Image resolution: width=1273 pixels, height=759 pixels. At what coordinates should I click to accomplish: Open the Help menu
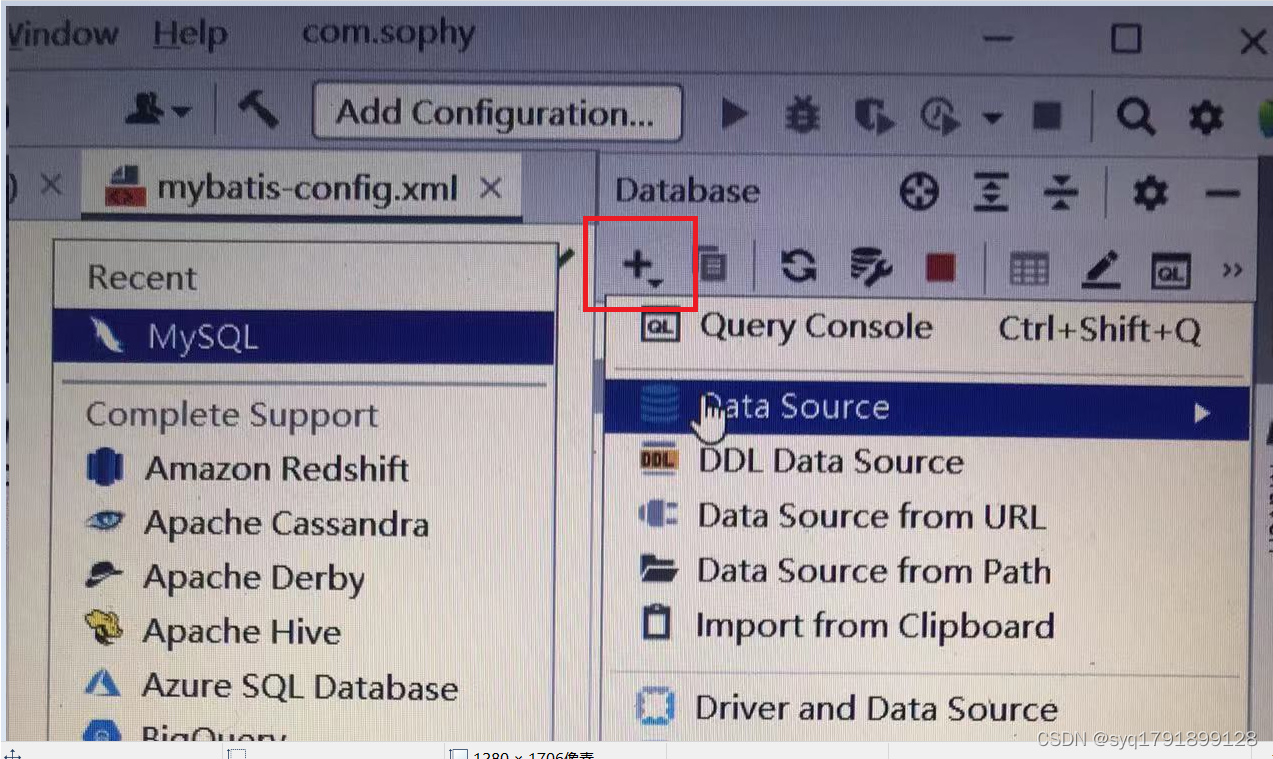point(190,35)
